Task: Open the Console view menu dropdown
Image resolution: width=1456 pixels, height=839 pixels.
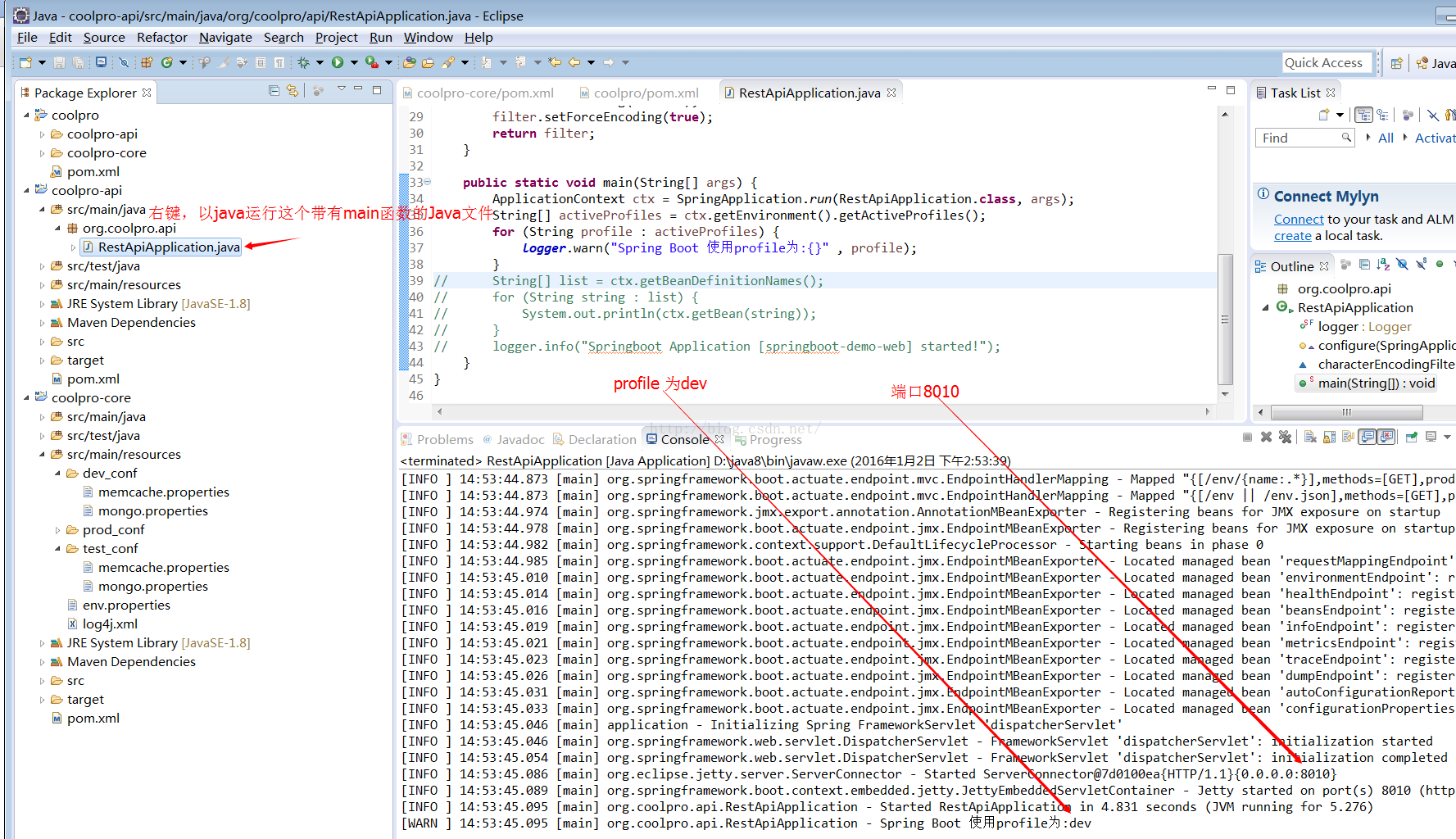Action: click(x=1449, y=438)
